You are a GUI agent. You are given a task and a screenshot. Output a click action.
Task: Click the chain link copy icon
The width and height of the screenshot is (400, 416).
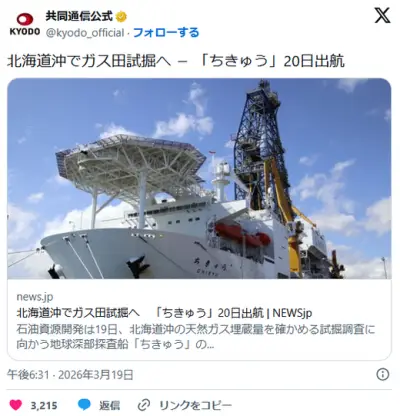(x=144, y=405)
